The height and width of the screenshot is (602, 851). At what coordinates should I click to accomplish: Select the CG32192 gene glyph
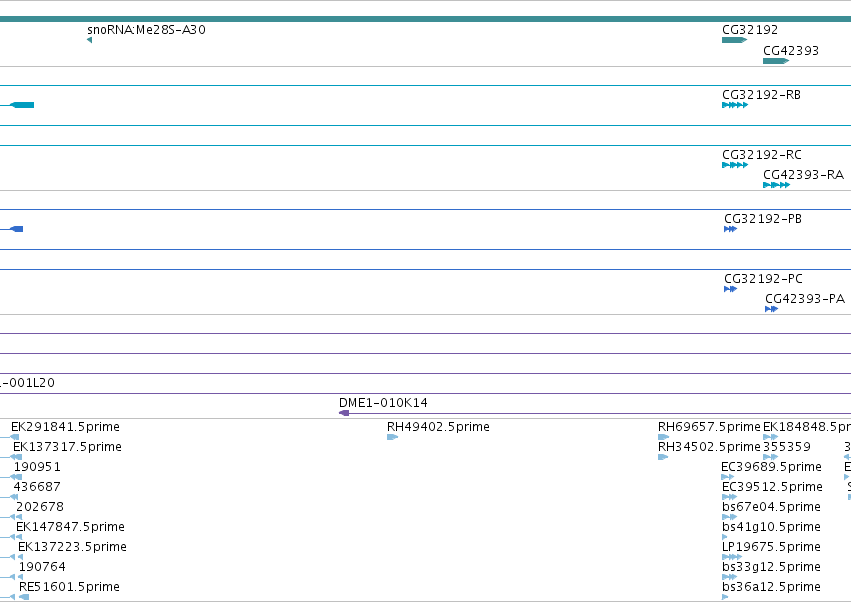tap(734, 40)
